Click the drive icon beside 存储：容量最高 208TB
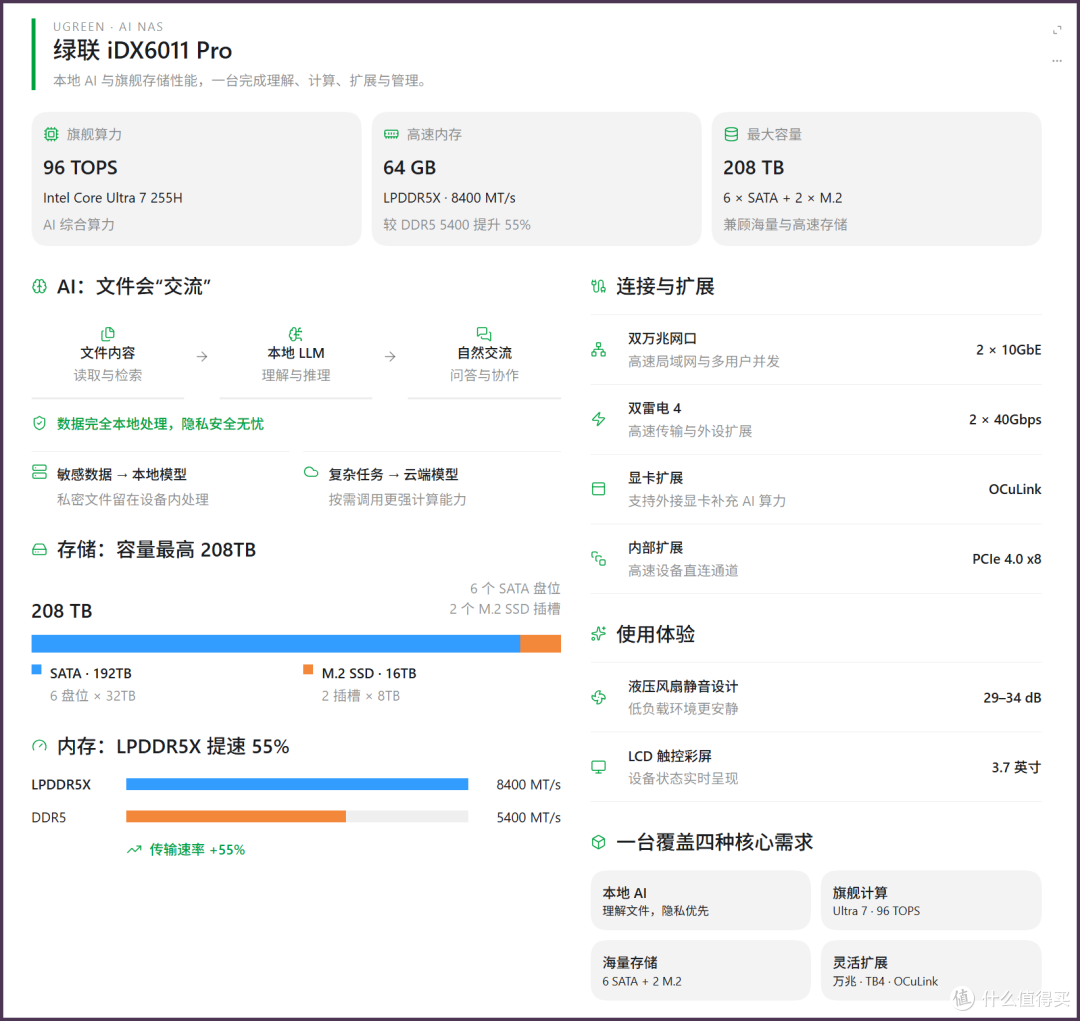 coord(39,550)
